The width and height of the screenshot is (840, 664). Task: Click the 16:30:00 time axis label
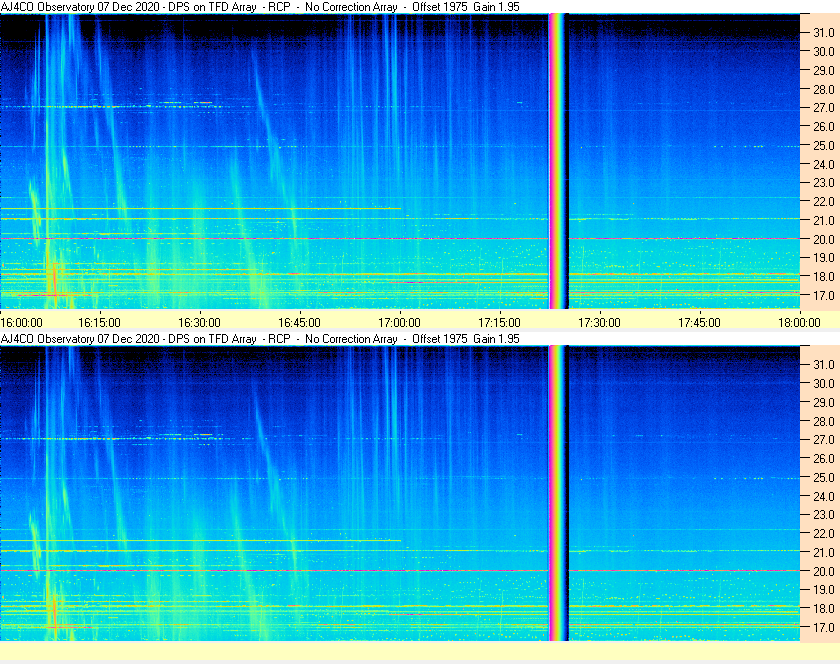pyautogui.click(x=199, y=323)
